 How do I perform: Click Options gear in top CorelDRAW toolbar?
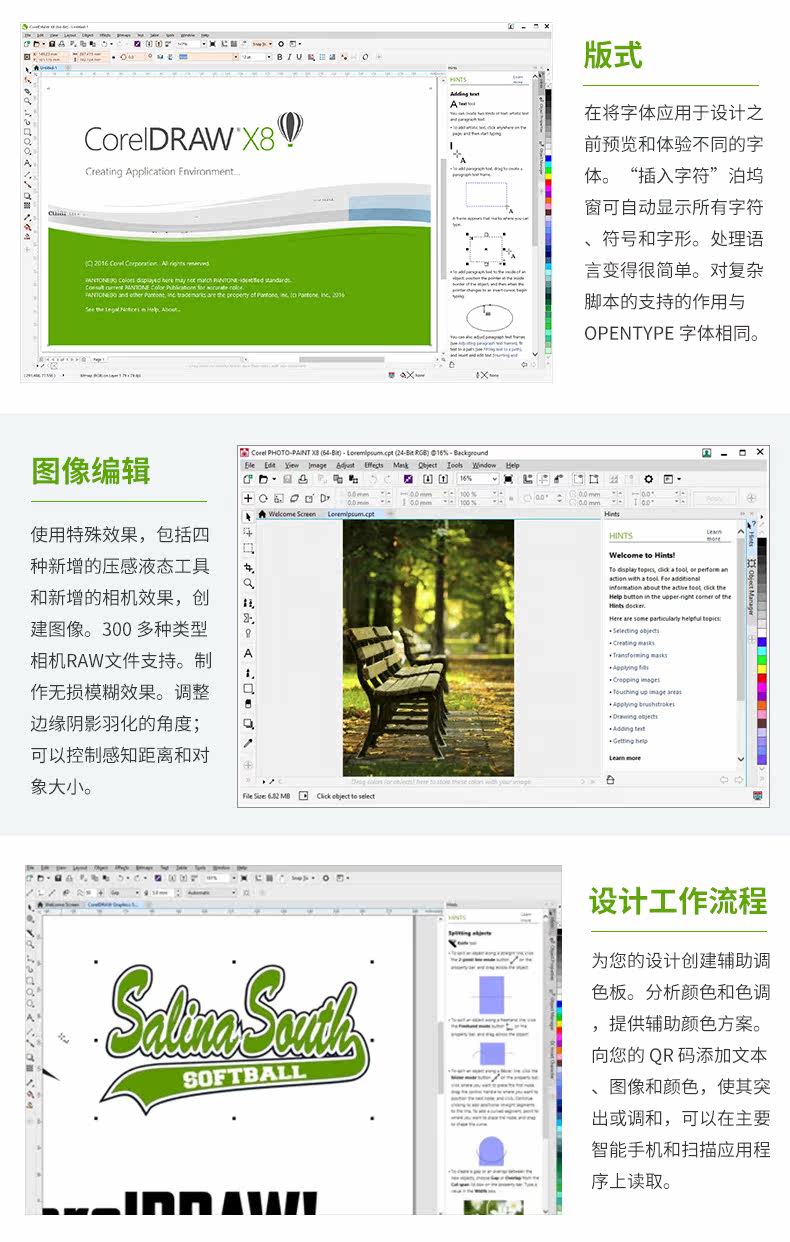[x=281, y=44]
